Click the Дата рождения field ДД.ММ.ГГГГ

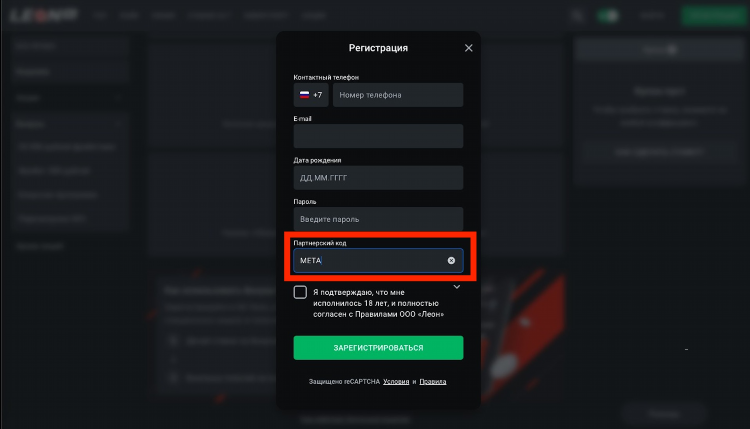378,178
